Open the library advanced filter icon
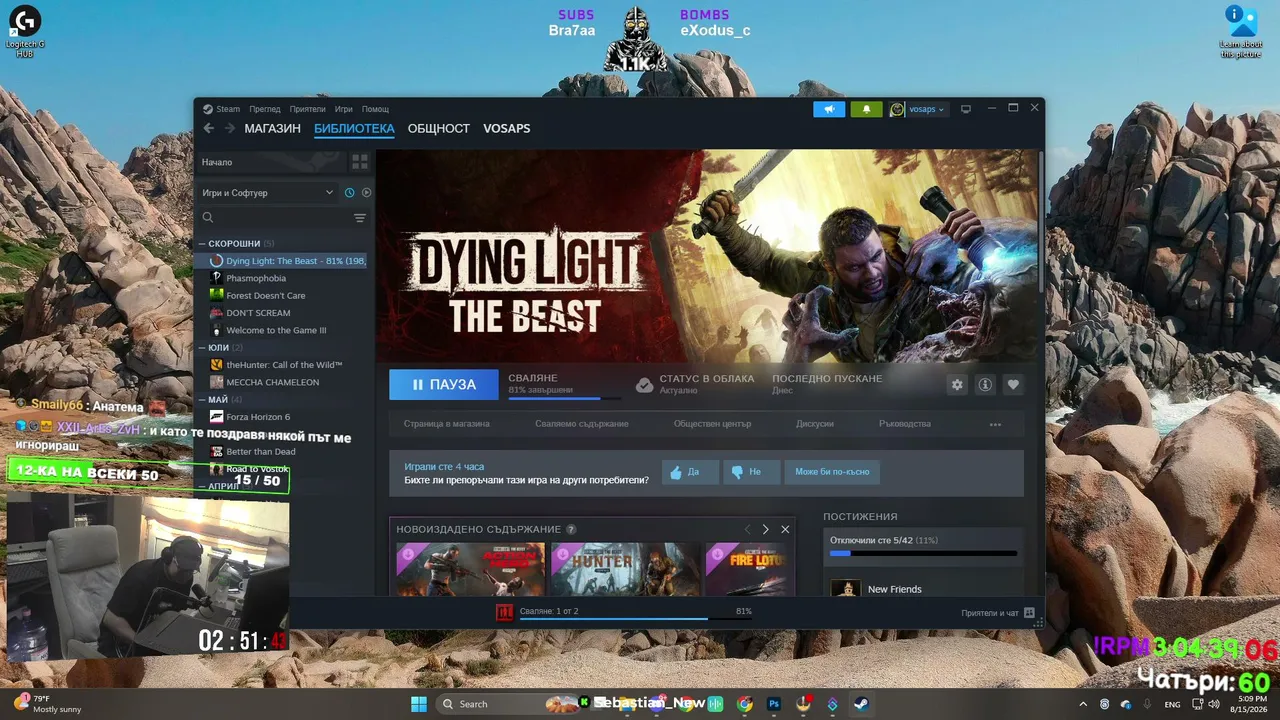The image size is (1280, 720). point(360,218)
